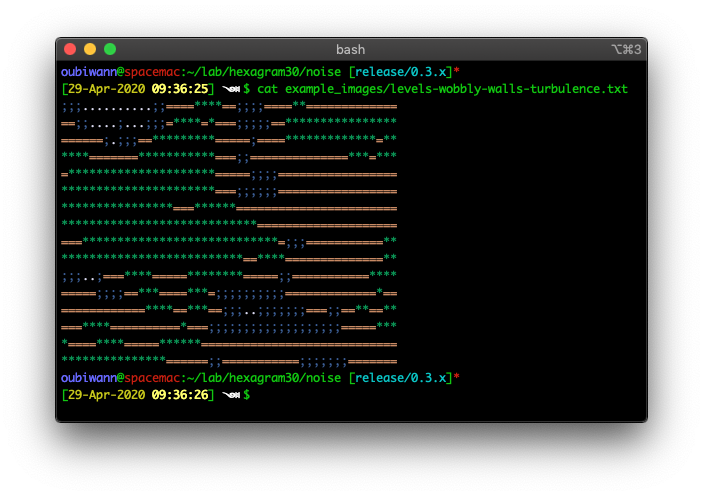Viewport: 703px width, 496px height.
Task: Click the prompt glyph icon on last line
Action: [x=231, y=395]
